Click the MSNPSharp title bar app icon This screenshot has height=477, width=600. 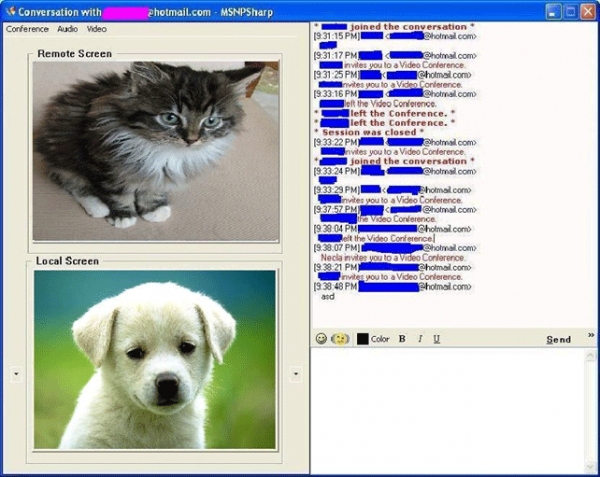pos(10,11)
